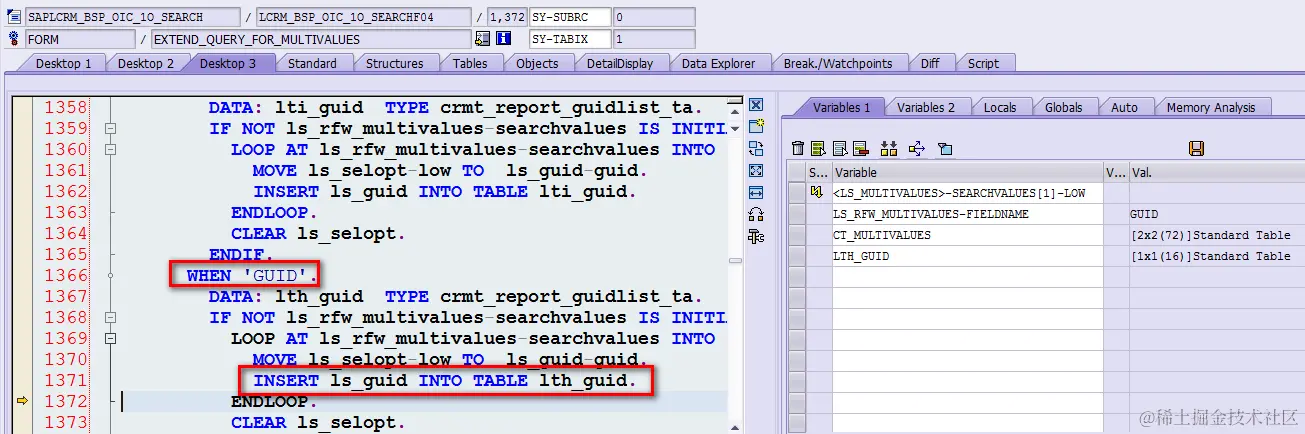Click the trash icon to delete variables
Image resolution: width=1305 pixels, height=434 pixels.
tap(797, 148)
